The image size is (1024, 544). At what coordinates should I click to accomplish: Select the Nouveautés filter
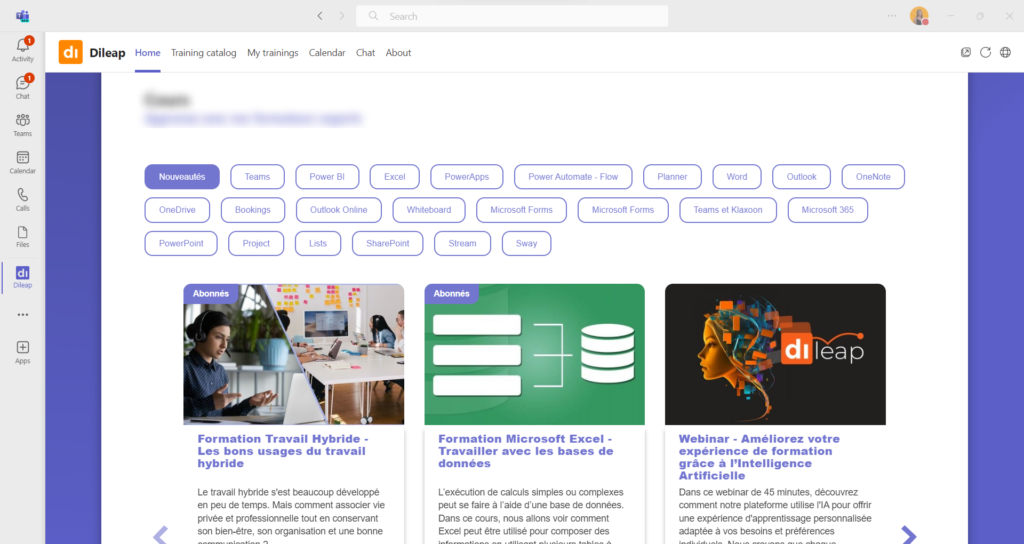pyautogui.click(x=182, y=177)
